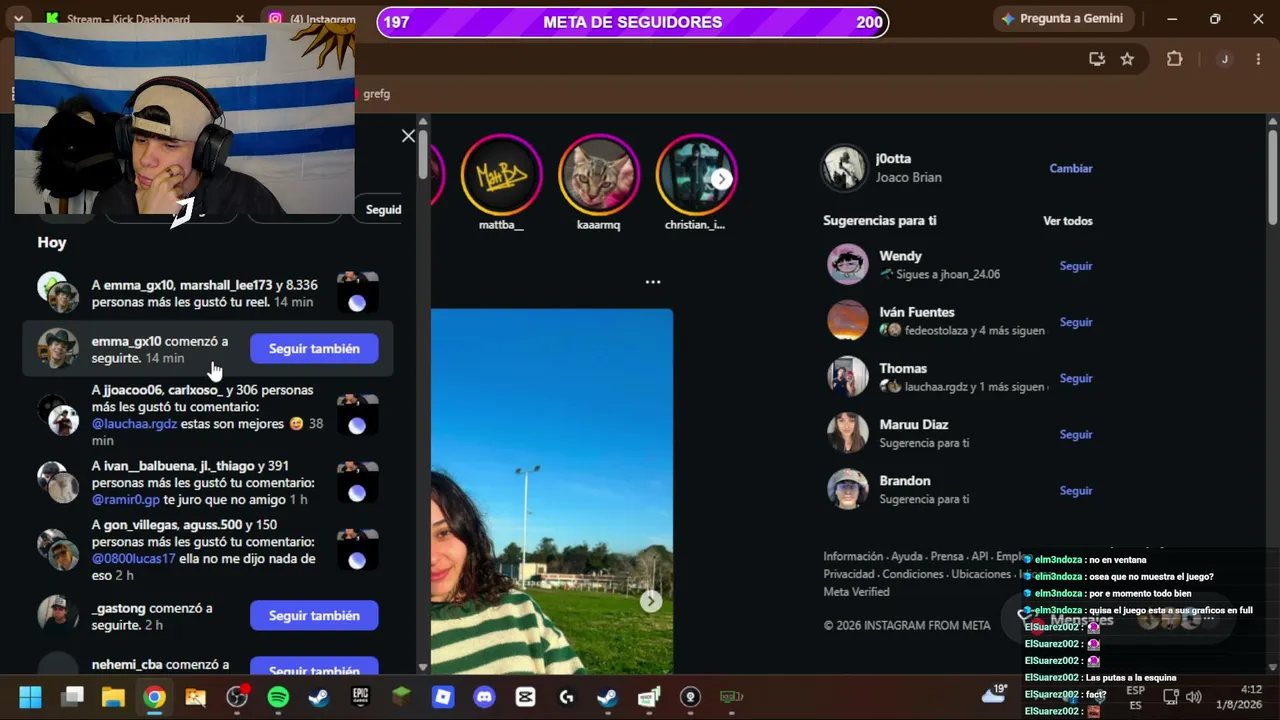This screenshot has width=1280, height=720.
Task: Launch Epic Games from taskbar
Action: click(x=360, y=697)
